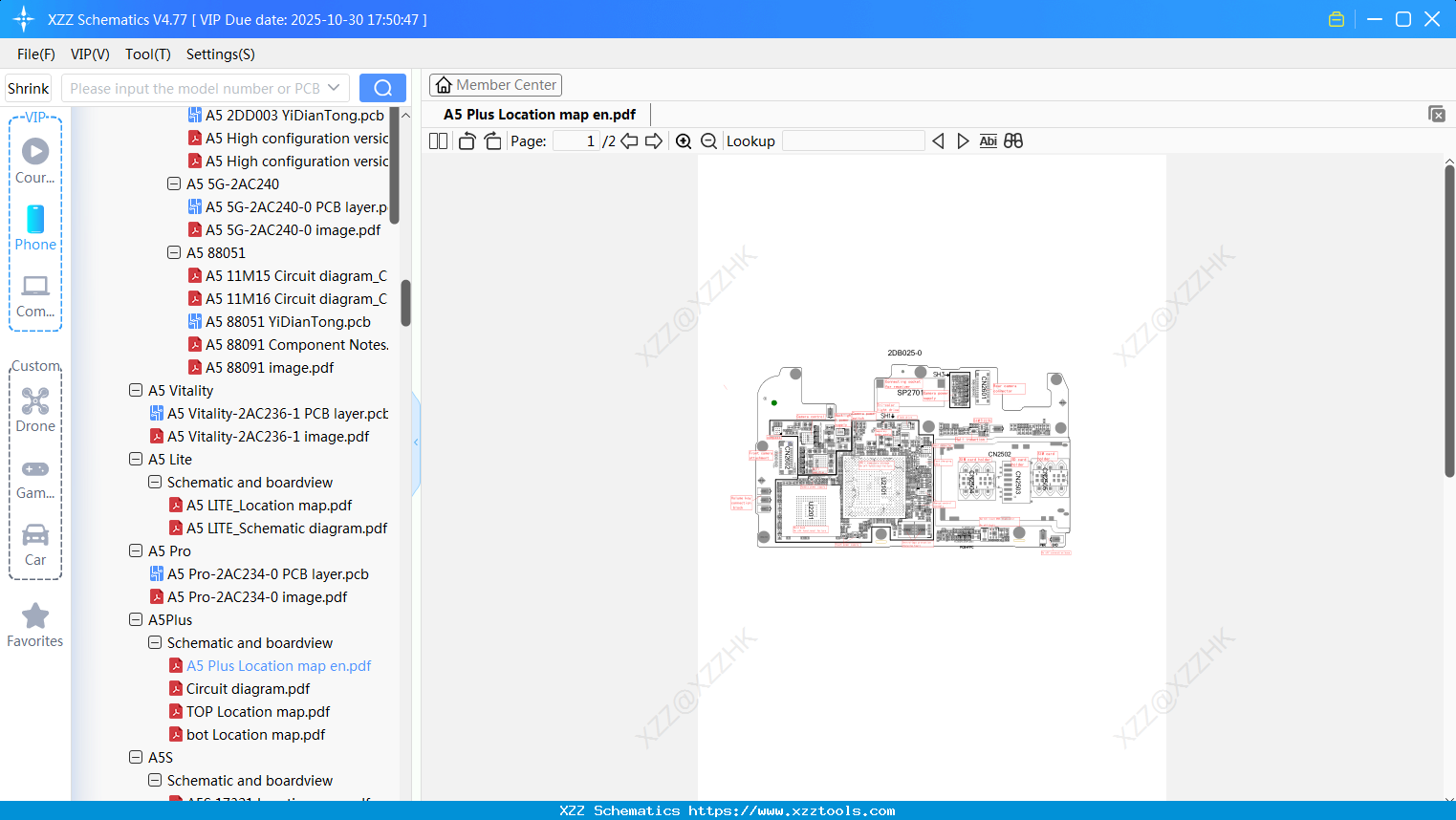This screenshot has height=820, width=1456.
Task: Click the blue search button
Action: [382, 88]
